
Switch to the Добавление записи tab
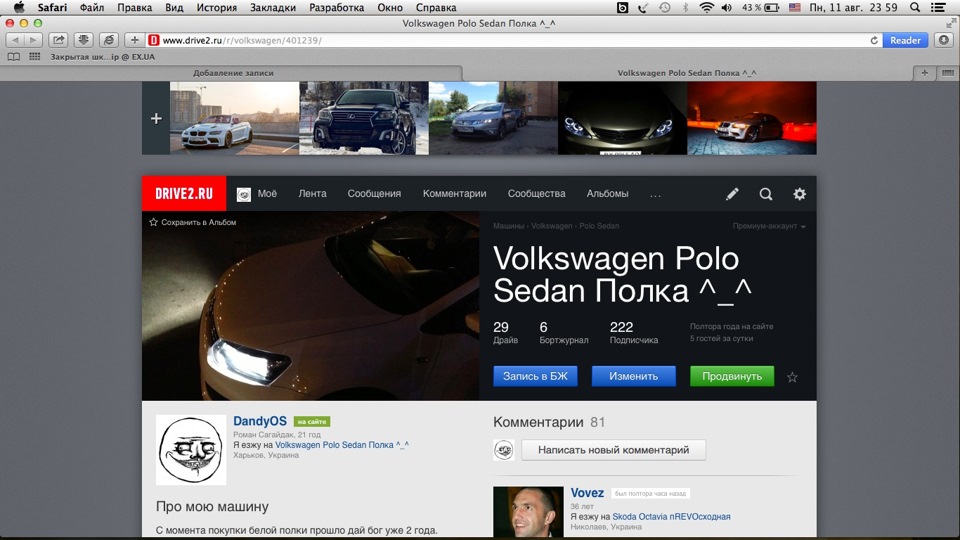coord(233,73)
